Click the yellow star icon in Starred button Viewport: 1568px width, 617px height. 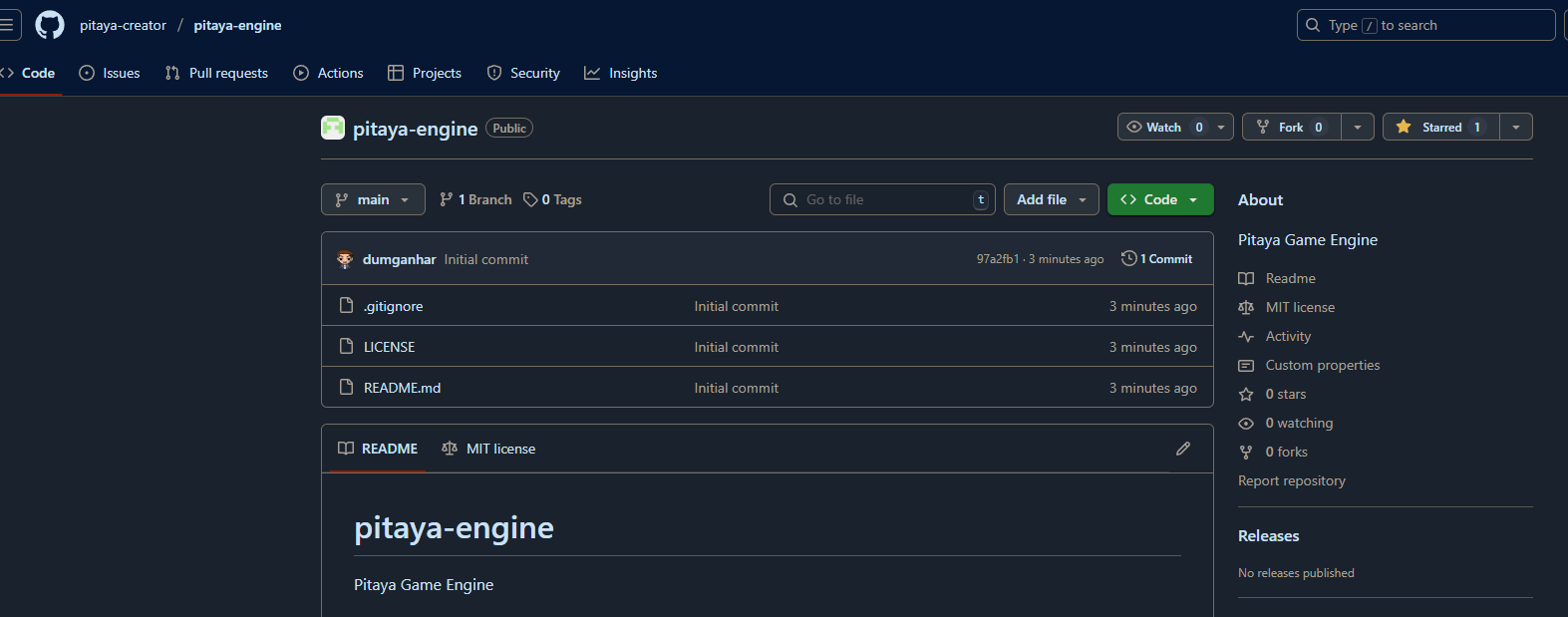click(x=1404, y=127)
